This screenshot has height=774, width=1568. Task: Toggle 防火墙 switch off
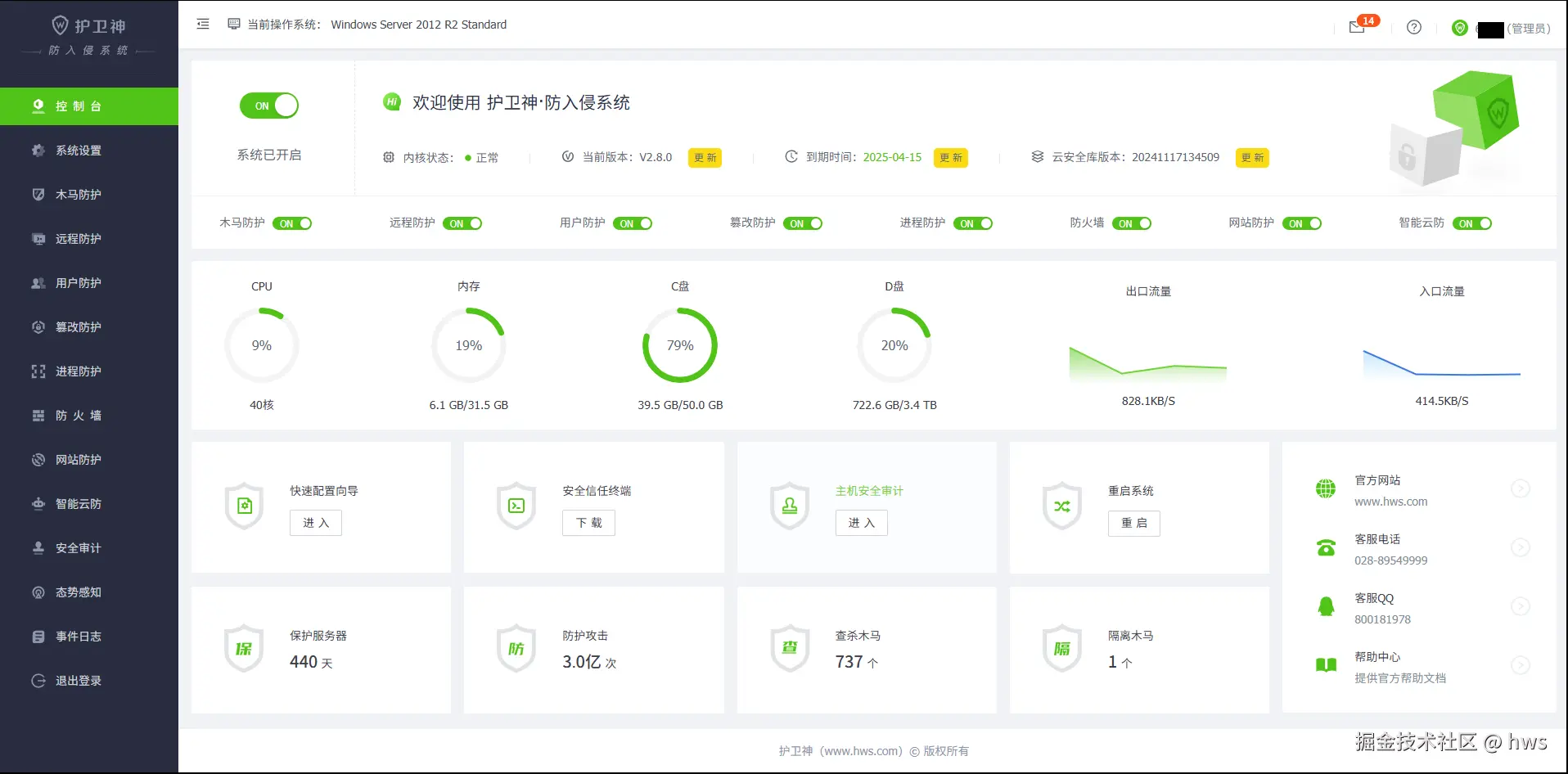(x=1132, y=223)
